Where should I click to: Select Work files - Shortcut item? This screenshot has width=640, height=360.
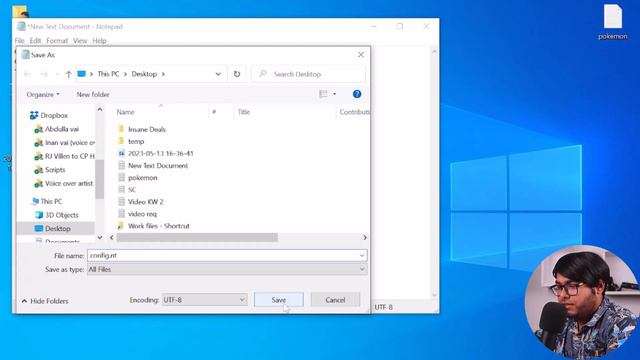pos(158,226)
